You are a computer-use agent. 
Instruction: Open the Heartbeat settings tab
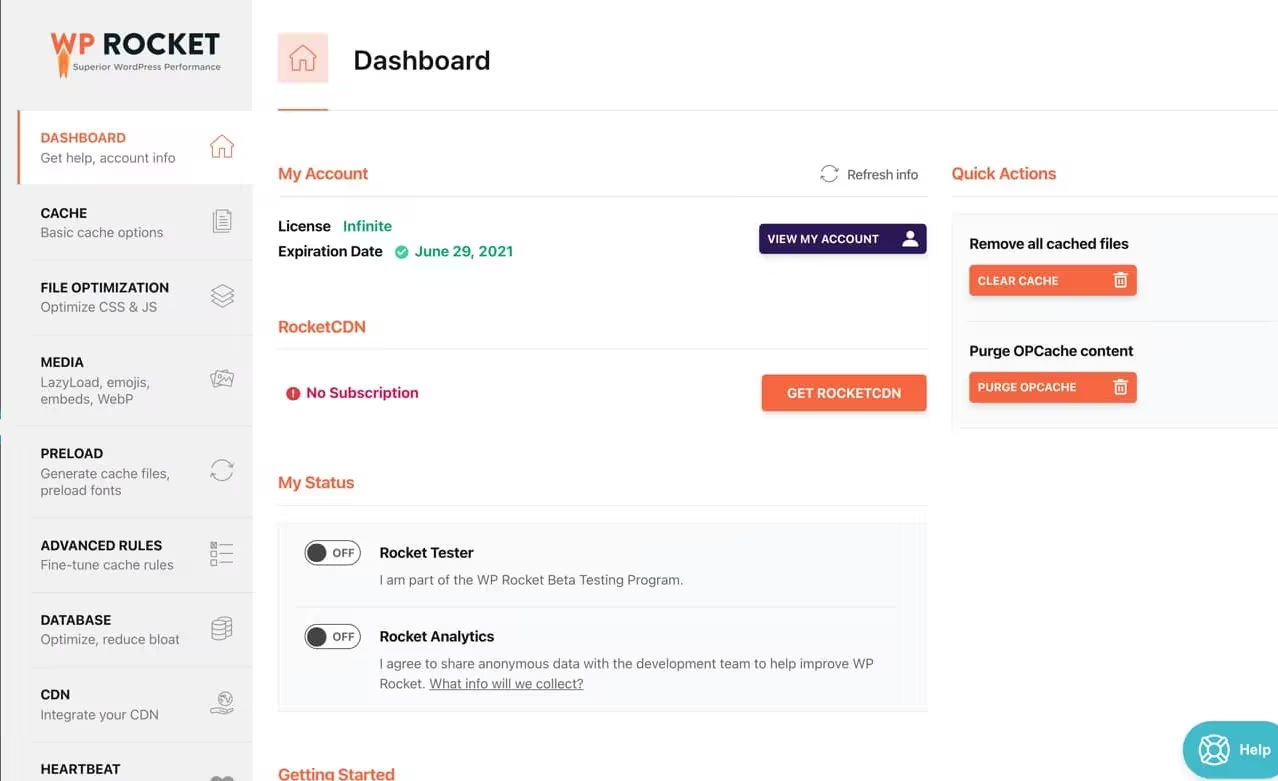point(80,769)
